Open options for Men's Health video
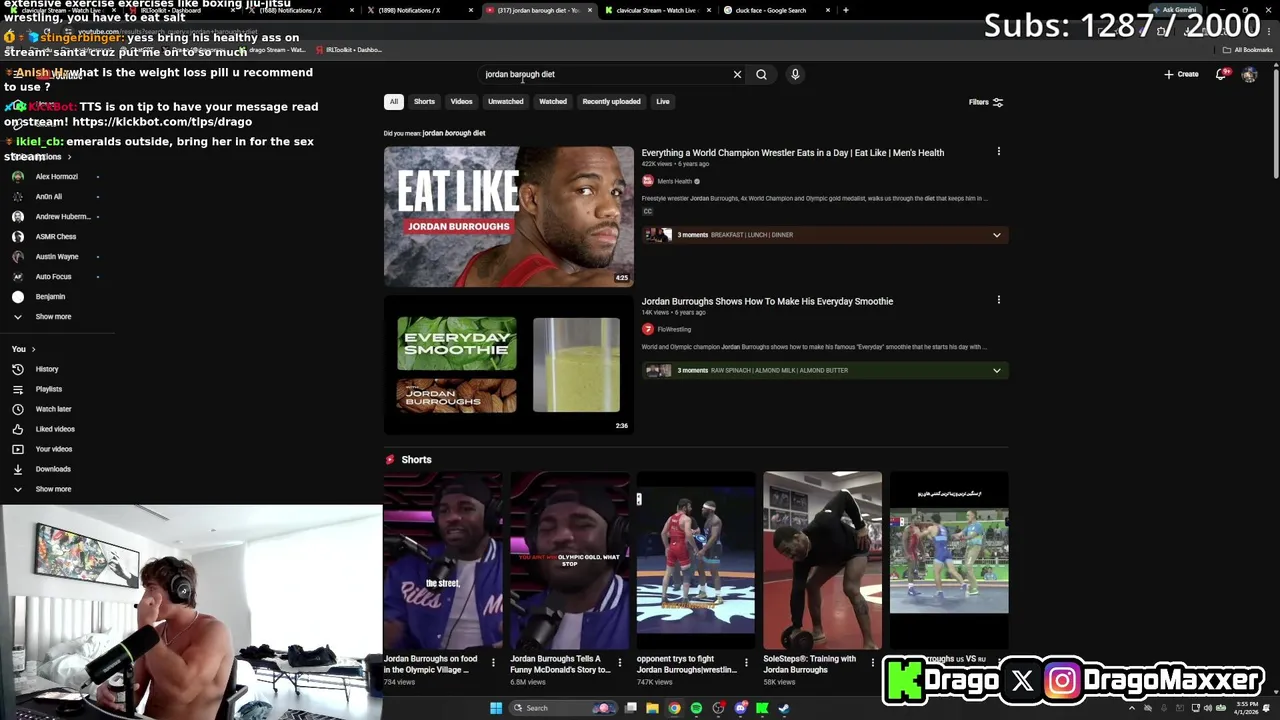1280x720 pixels. 998,152
